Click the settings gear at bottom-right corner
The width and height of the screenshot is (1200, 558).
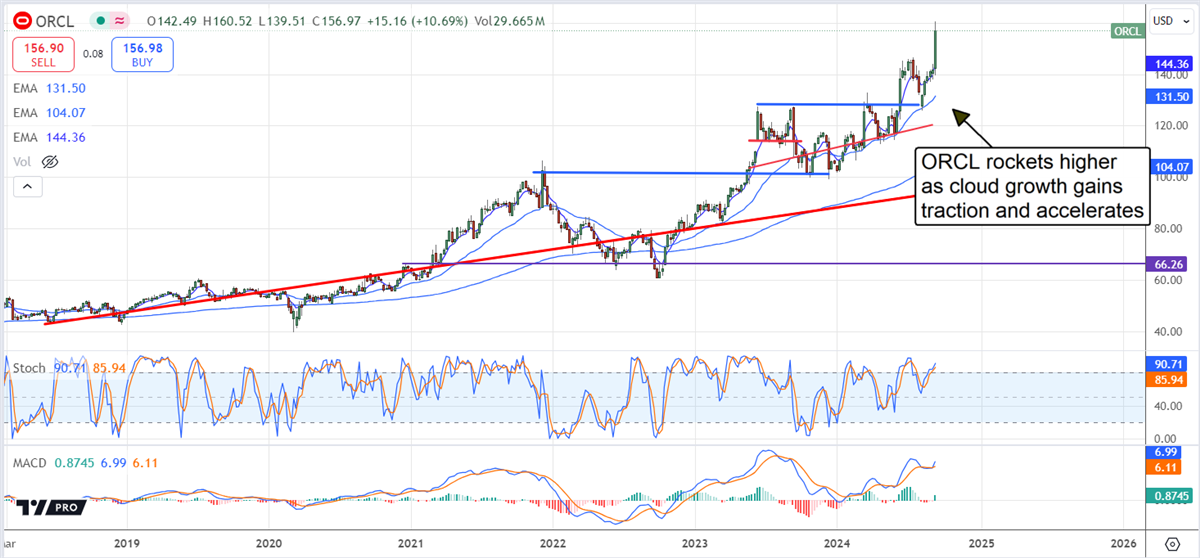coord(1171,543)
